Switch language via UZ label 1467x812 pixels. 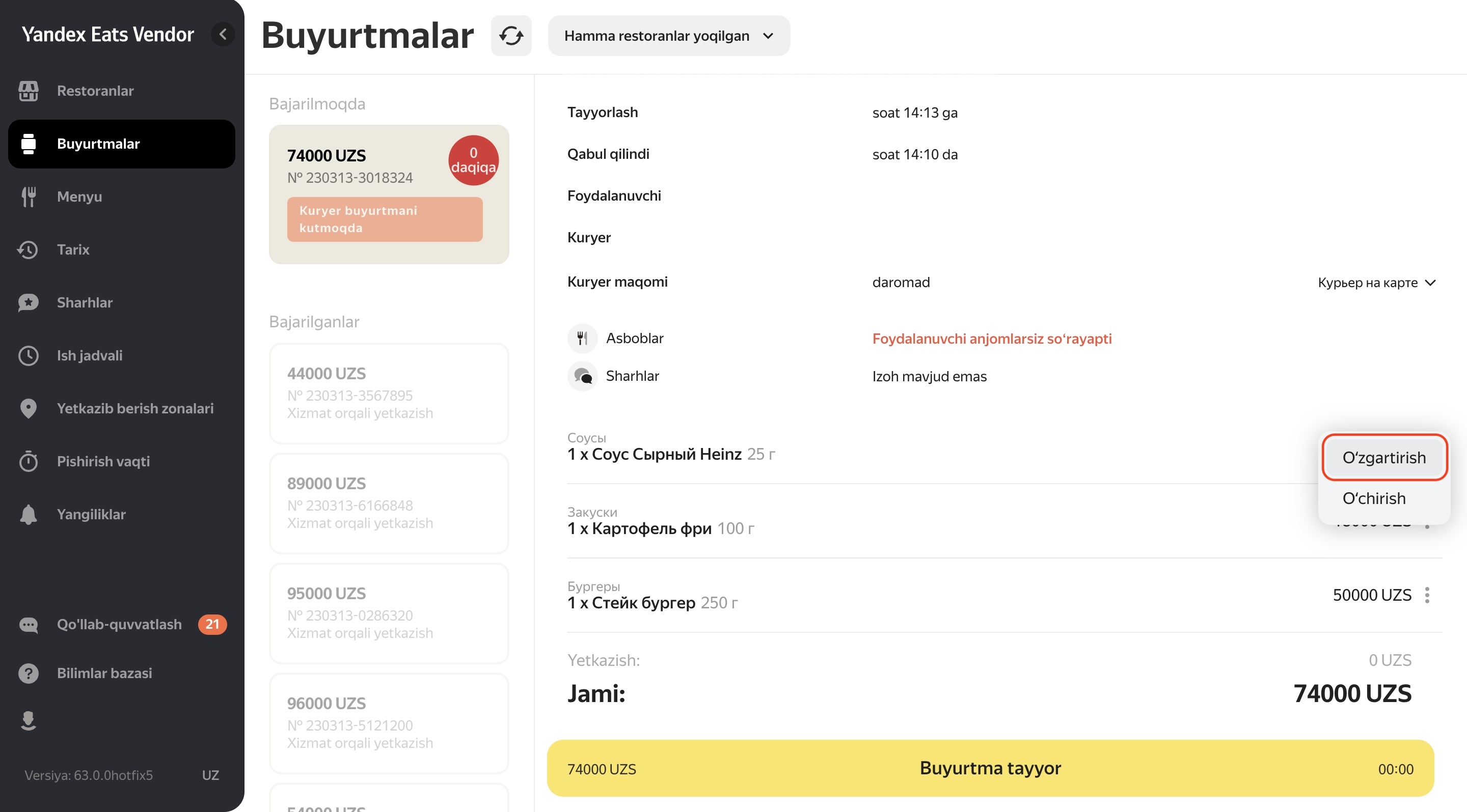coord(210,775)
